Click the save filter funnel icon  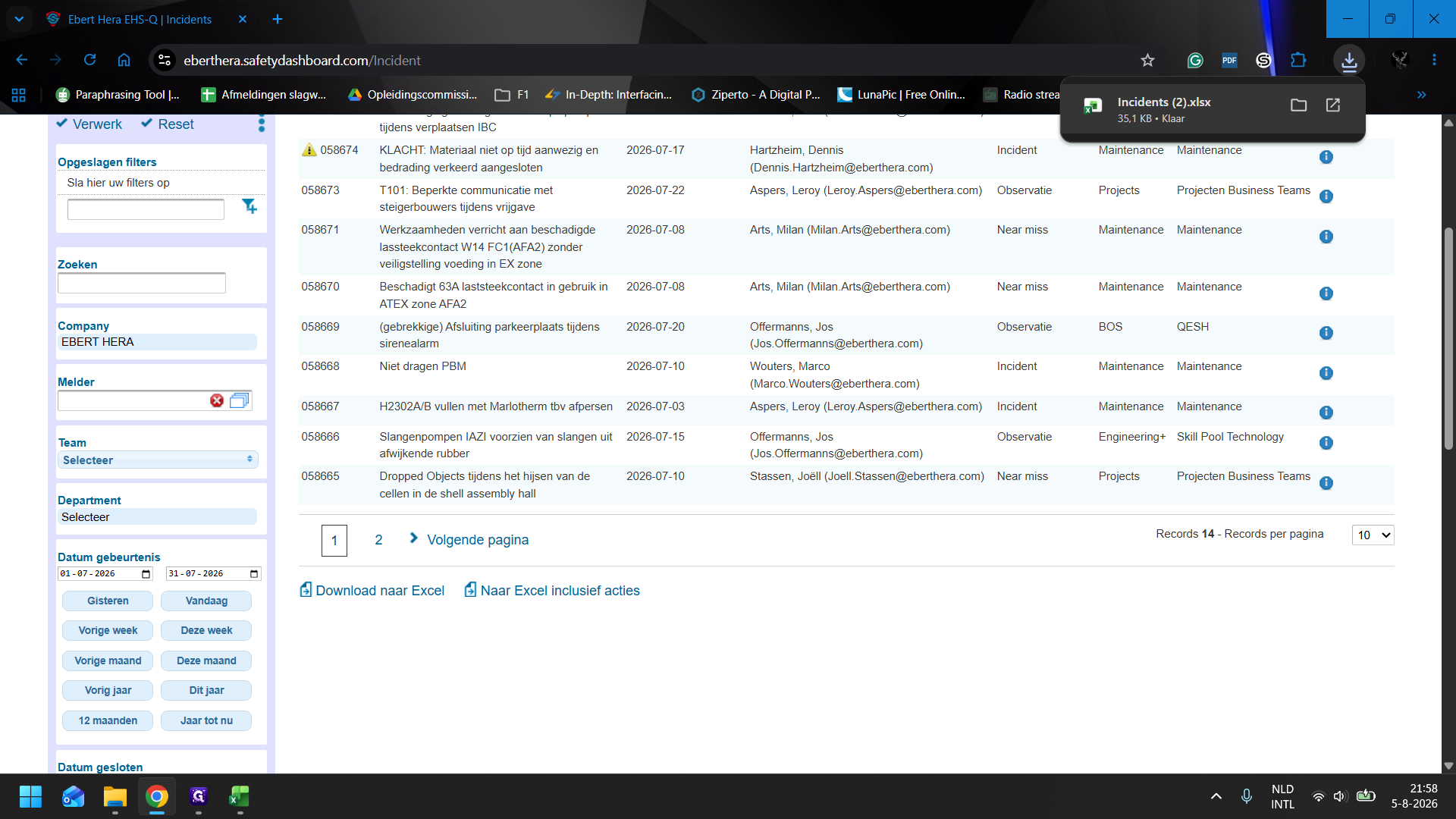coord(249,206)
